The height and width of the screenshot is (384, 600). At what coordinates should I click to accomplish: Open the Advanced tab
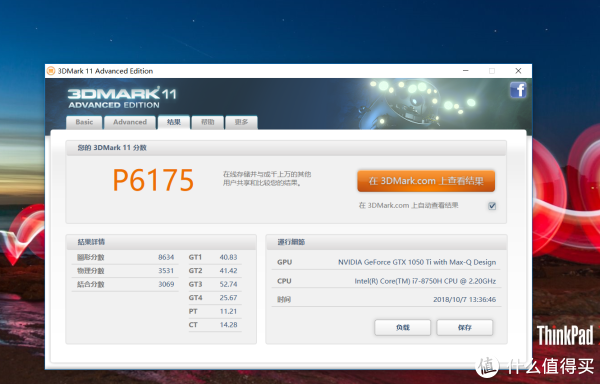tap(130, 122)
